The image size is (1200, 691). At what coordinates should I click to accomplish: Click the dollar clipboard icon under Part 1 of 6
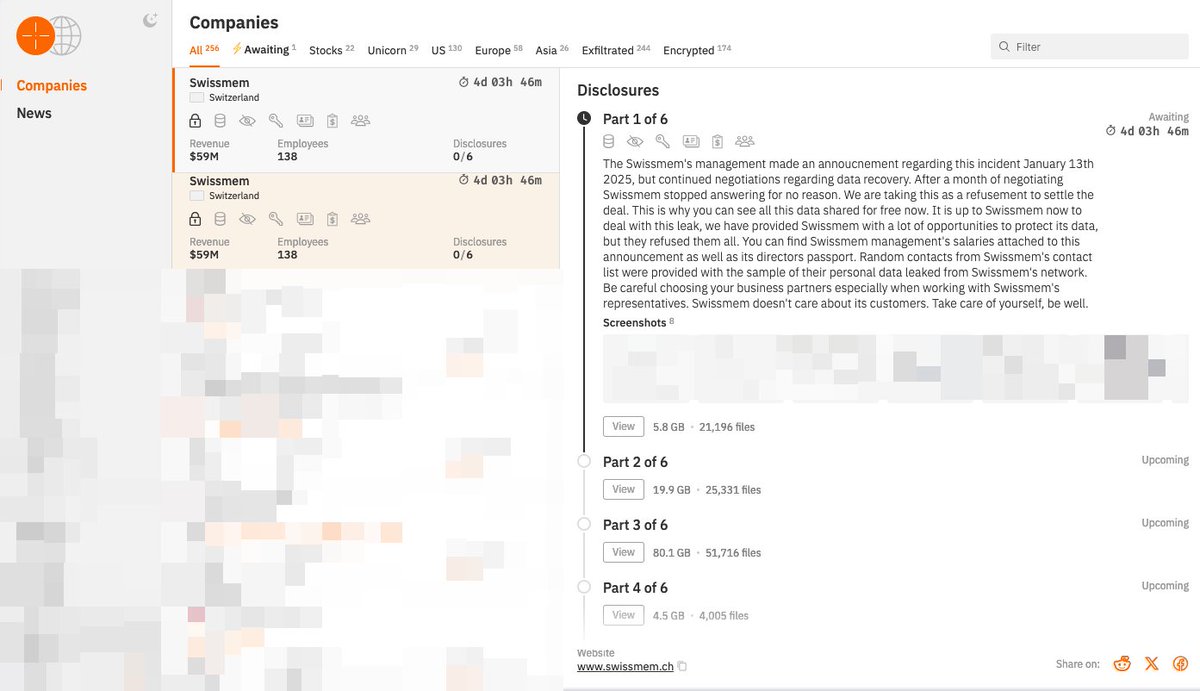click(x=718, y=142)
